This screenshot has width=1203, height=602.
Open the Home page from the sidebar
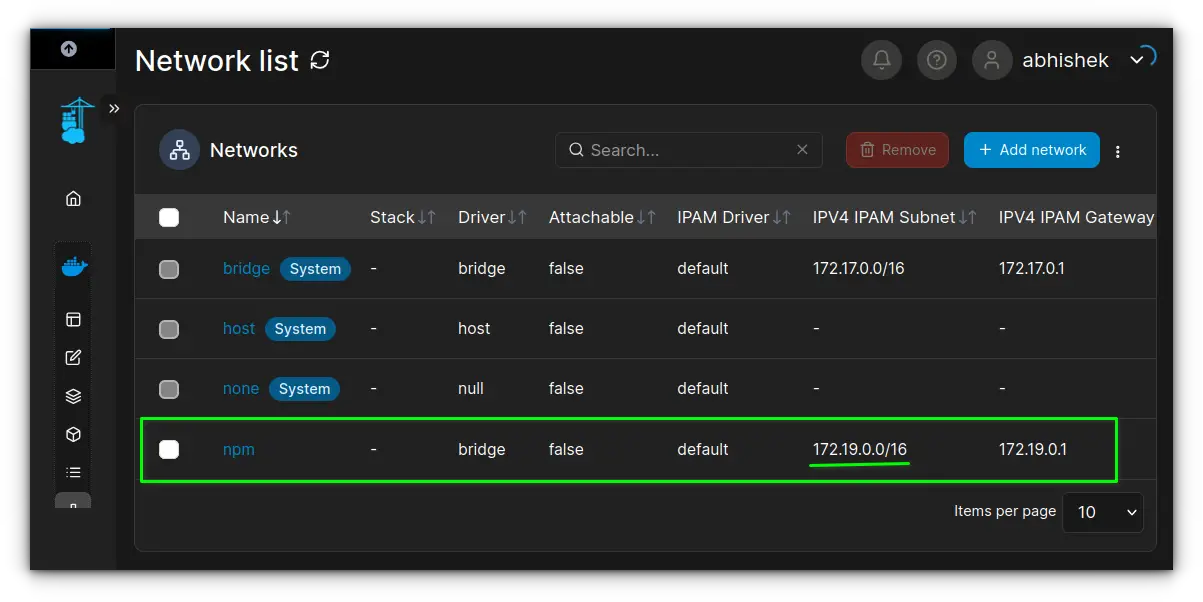[x=72, y=198]
